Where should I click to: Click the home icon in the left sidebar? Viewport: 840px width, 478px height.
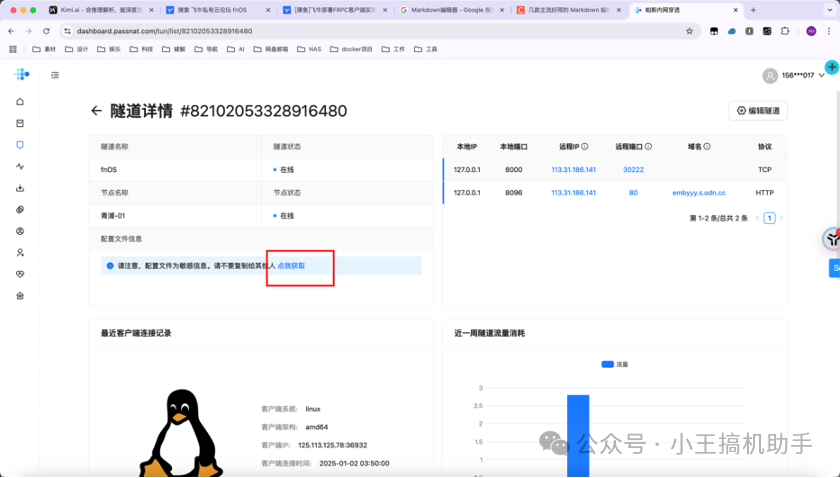pyautogui.click(x=20, y=102)
